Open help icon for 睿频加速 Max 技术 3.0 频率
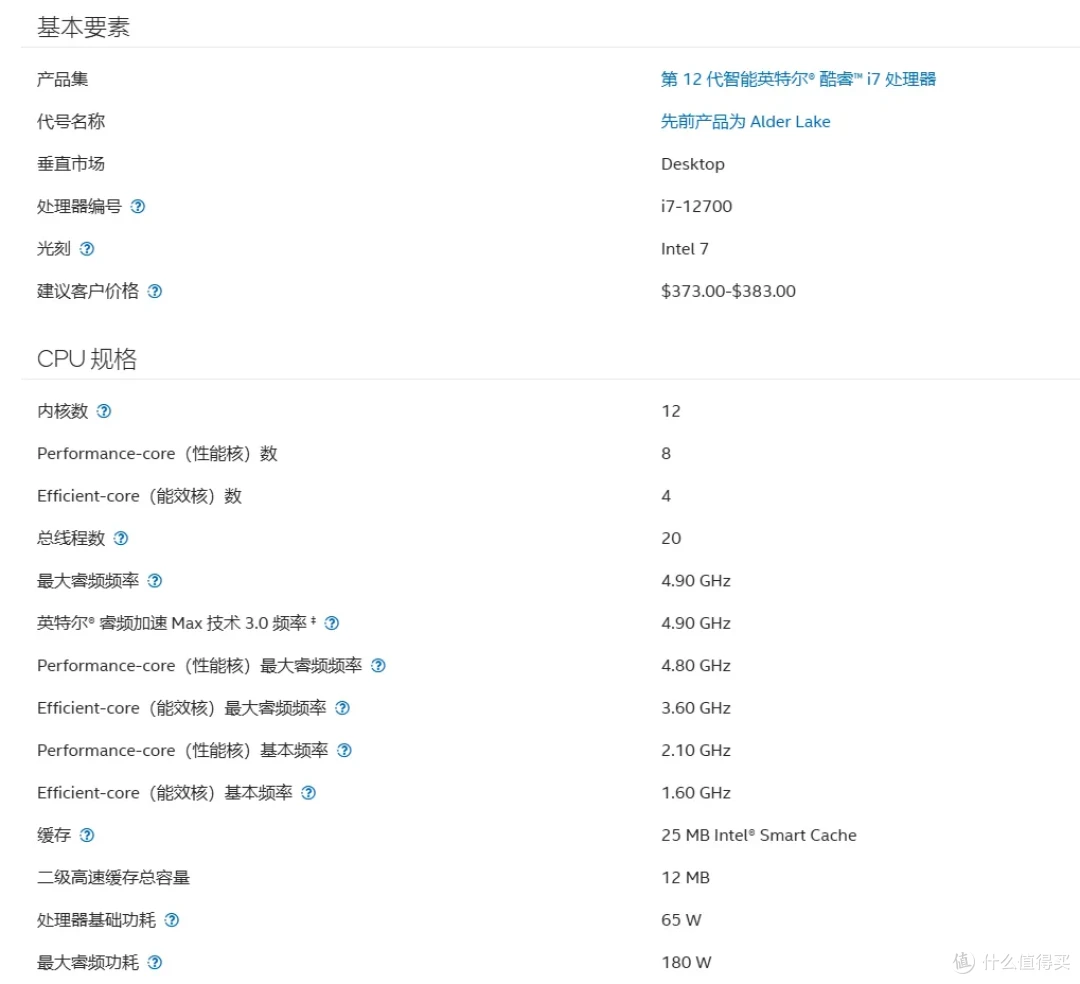 tap(332, 623)
